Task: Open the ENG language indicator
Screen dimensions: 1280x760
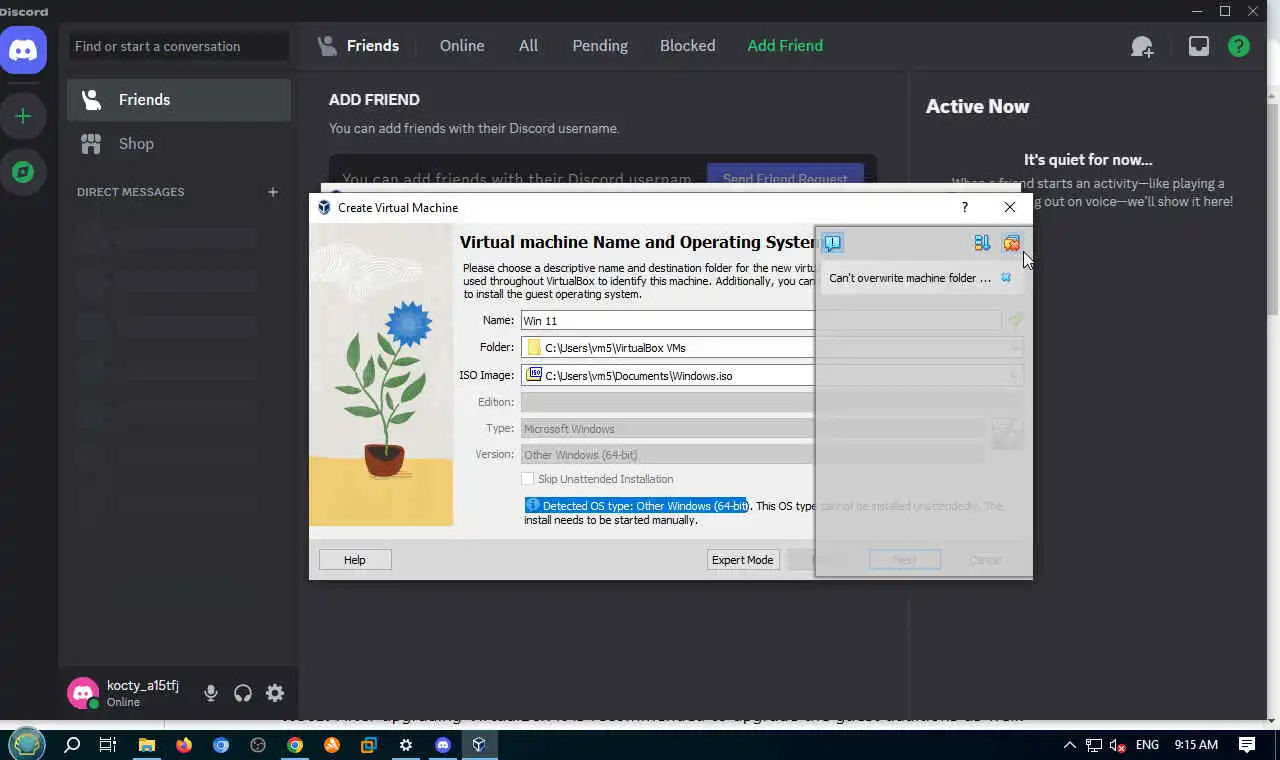Action: point(1147,745)
